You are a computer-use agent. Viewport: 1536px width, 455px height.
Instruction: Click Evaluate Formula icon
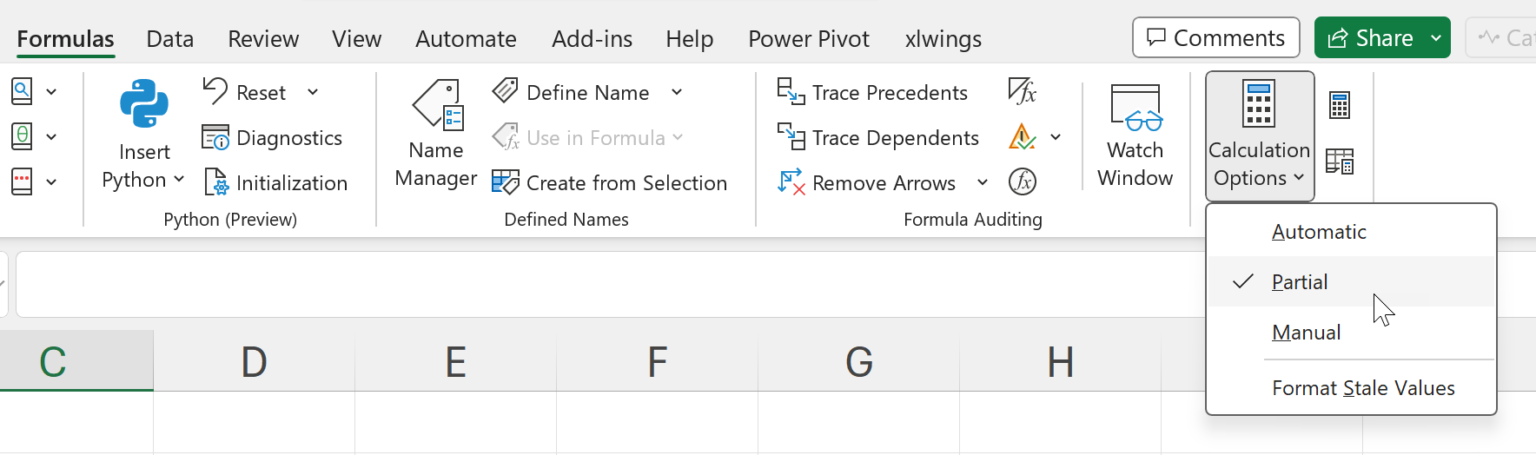(x=1022, y=182)
